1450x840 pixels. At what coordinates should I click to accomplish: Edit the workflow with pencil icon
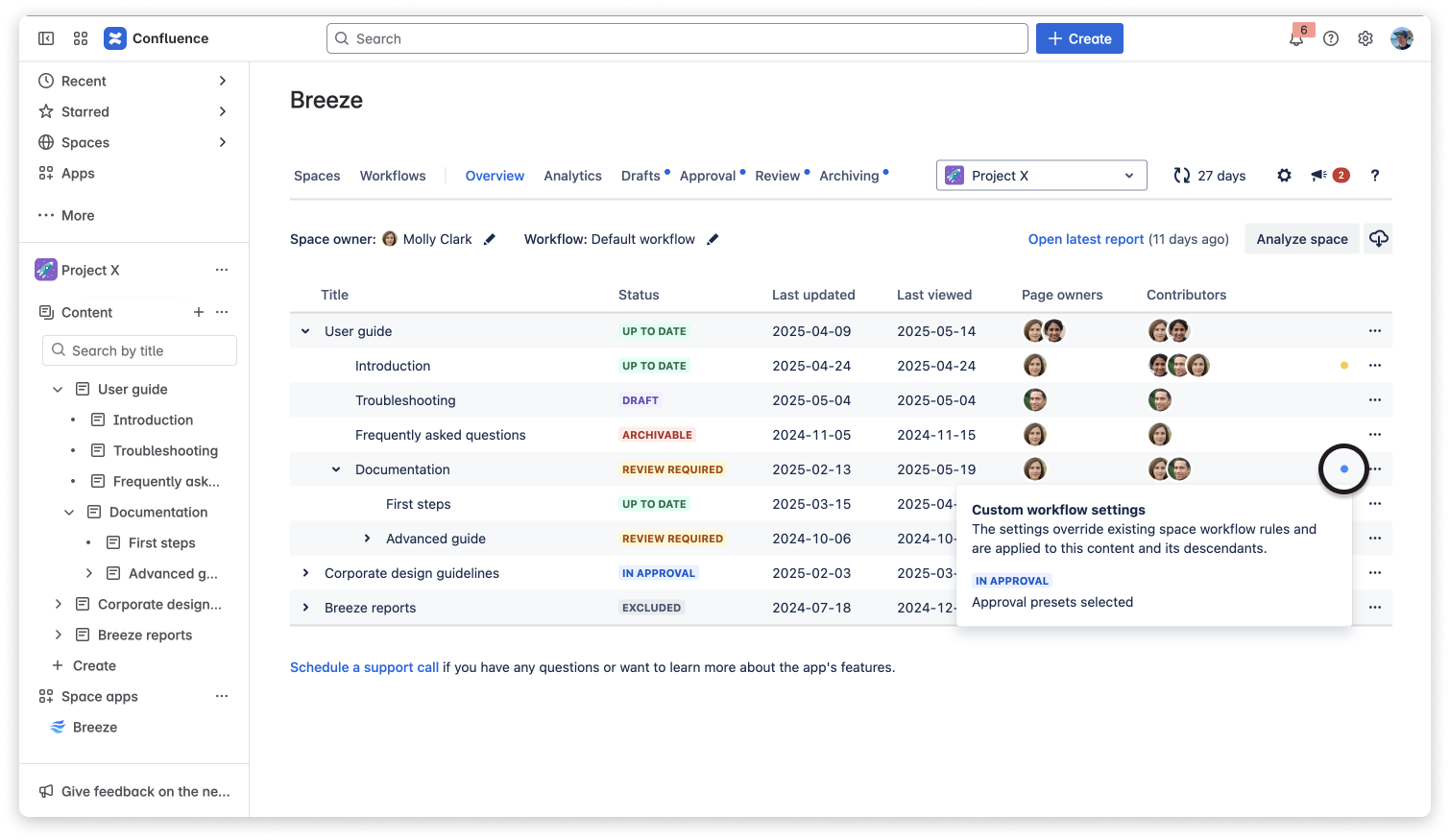pyautogui.click(x=713, y=239)
